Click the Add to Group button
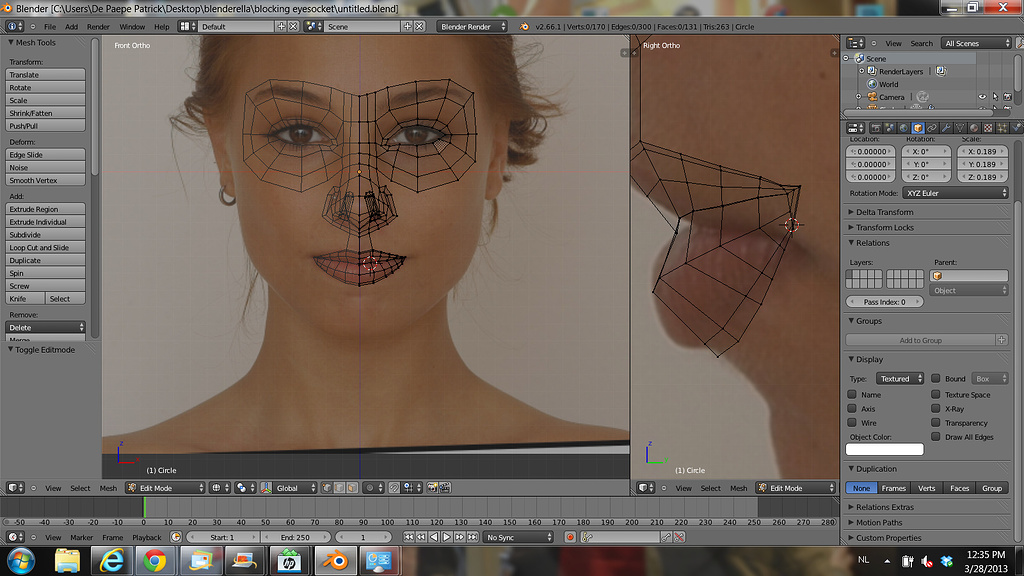Viewport: 1024px width, 576px height. (x=920, y=340)
